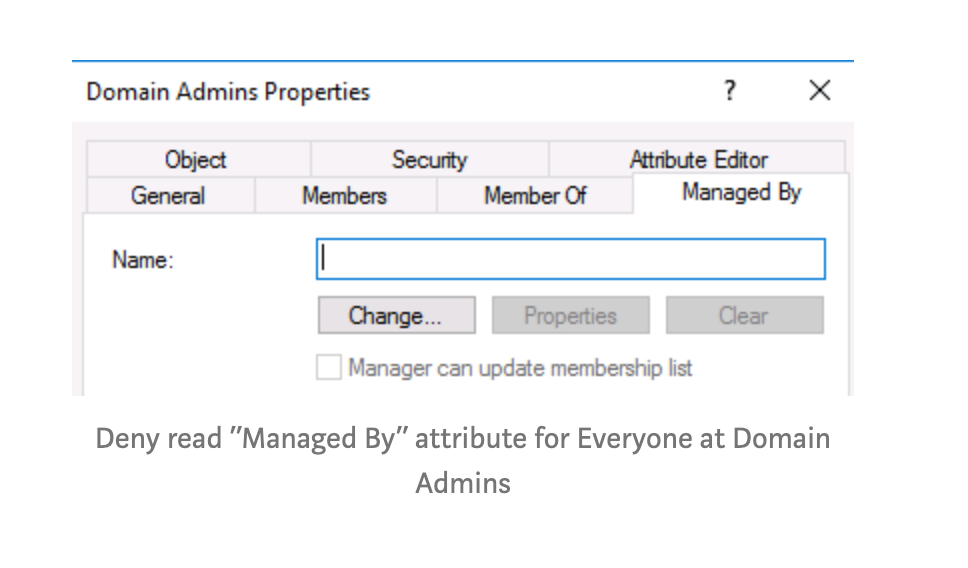
Task: Open the Security tab
Action: pos(429,160)
